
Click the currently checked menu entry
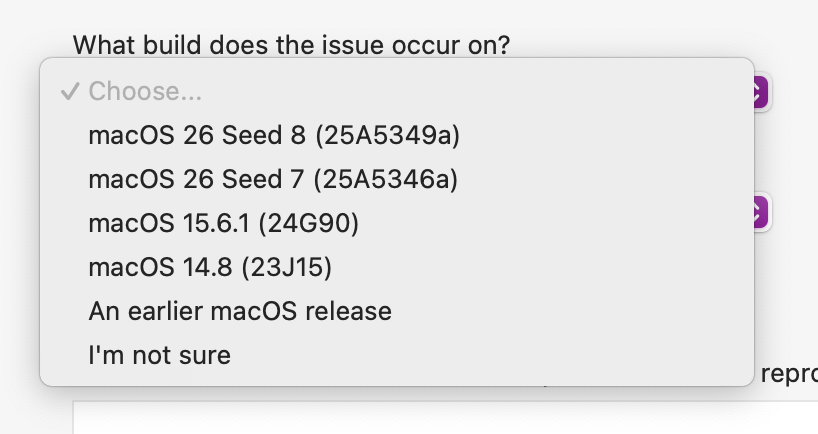coord(145,92)
